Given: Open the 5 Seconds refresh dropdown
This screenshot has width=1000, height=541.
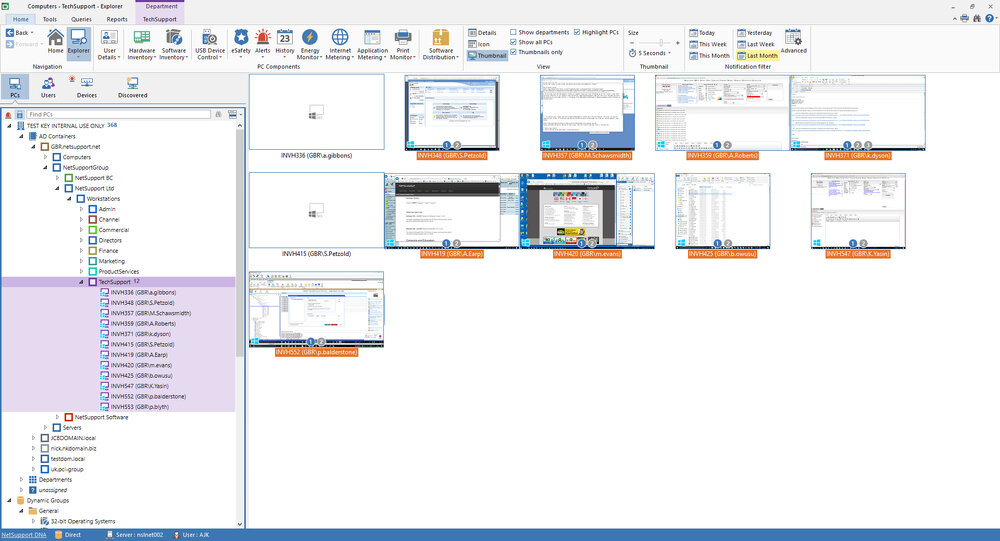Looking at the screenshot, I should click(x=649, y=53).
